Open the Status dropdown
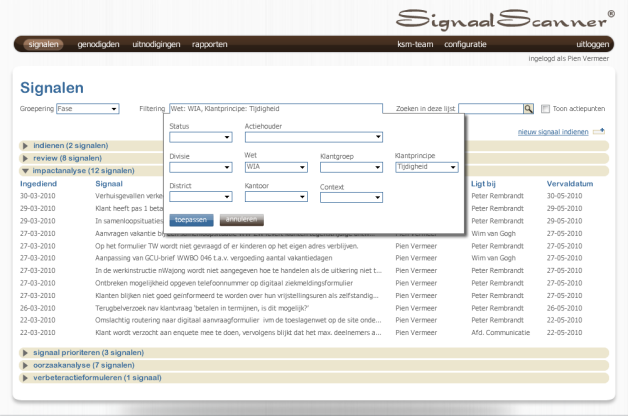This screenshot has height=416, width=628. tap(201, 137)
